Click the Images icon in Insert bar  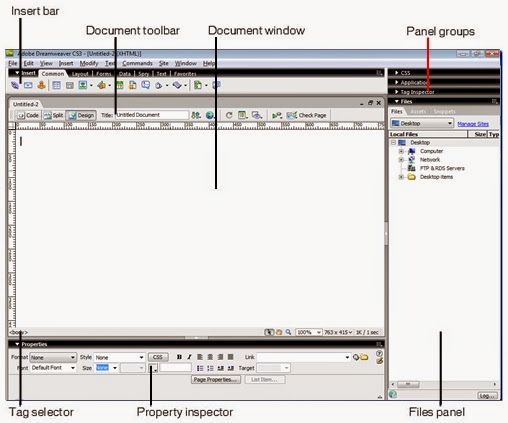tap(83, 85)
